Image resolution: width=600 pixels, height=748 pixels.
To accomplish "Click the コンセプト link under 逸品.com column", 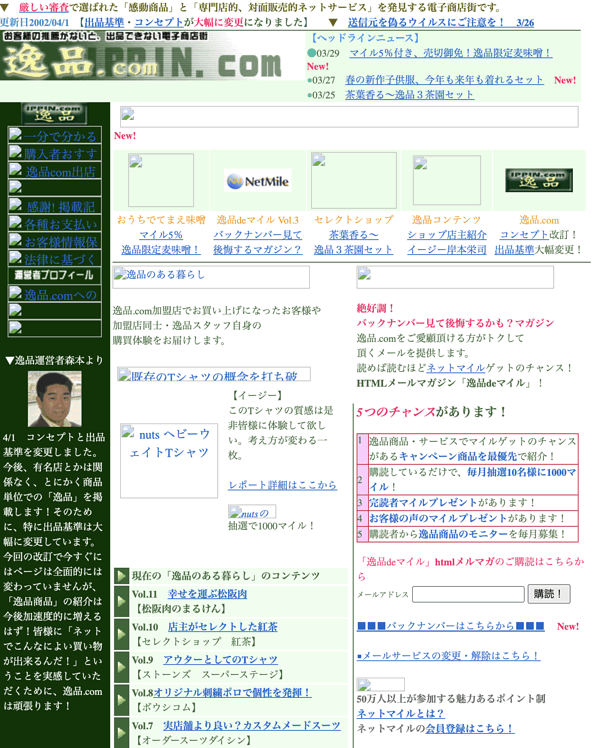I will coord(524,235).
